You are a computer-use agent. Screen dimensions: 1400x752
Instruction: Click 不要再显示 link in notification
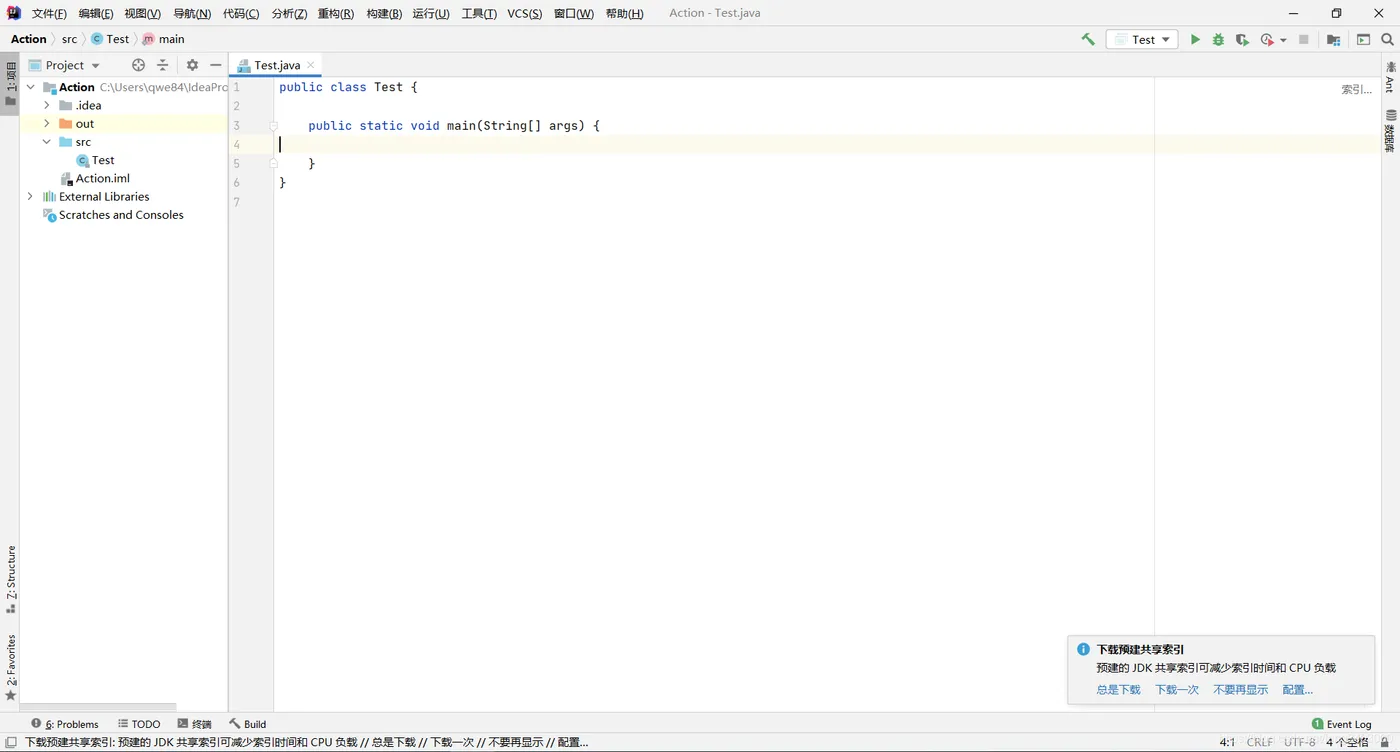(1240, 690)
